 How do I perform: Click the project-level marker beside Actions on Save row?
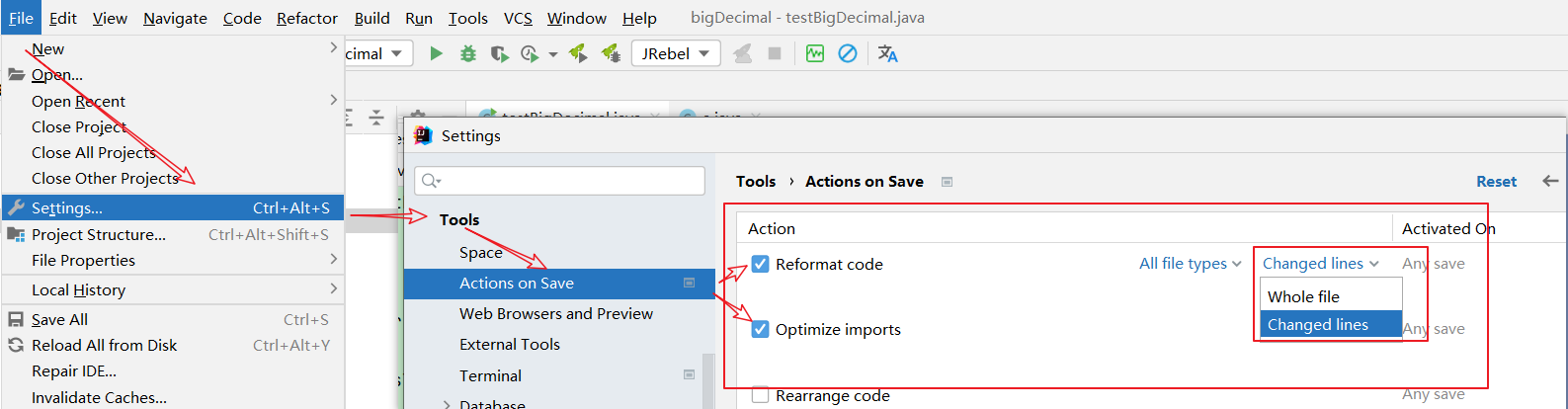(x=689, y=283)
